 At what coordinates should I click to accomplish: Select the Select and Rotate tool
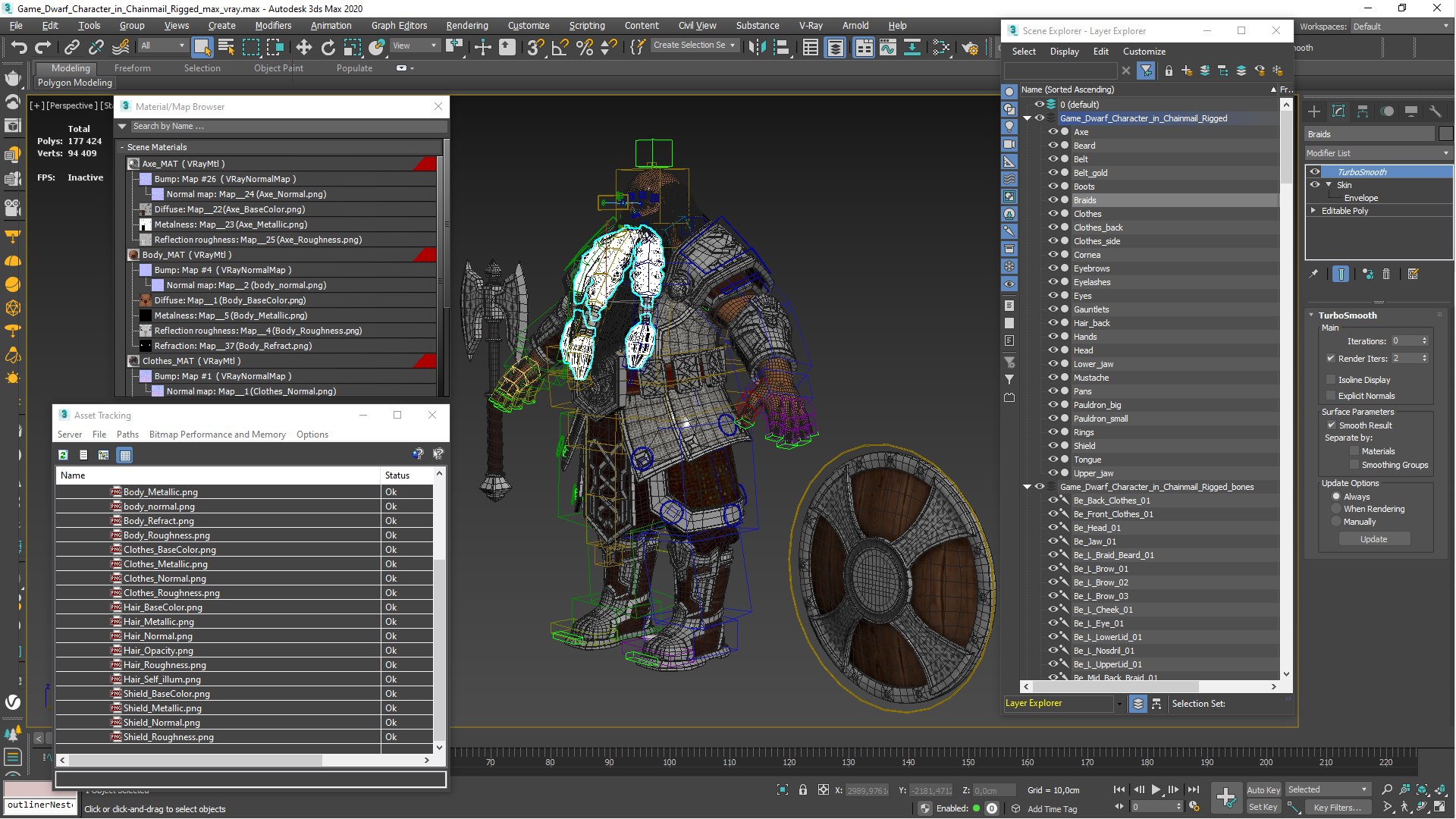[x=328, y=47]
